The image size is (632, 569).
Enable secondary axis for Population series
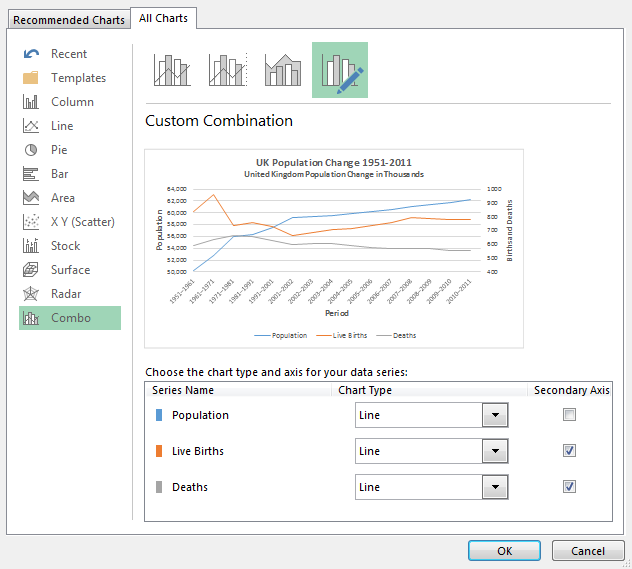(x=570, y=415)
